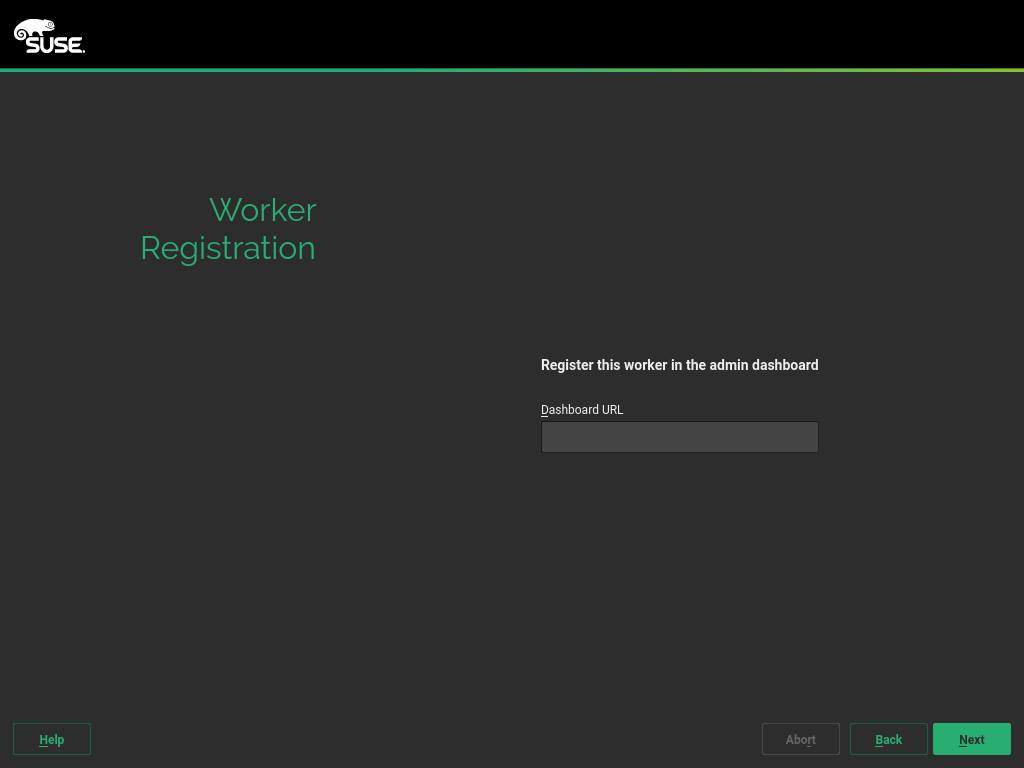Click the word 'this' in the instruction
This screenshot has height=768, width=1024.
[608, 365]
